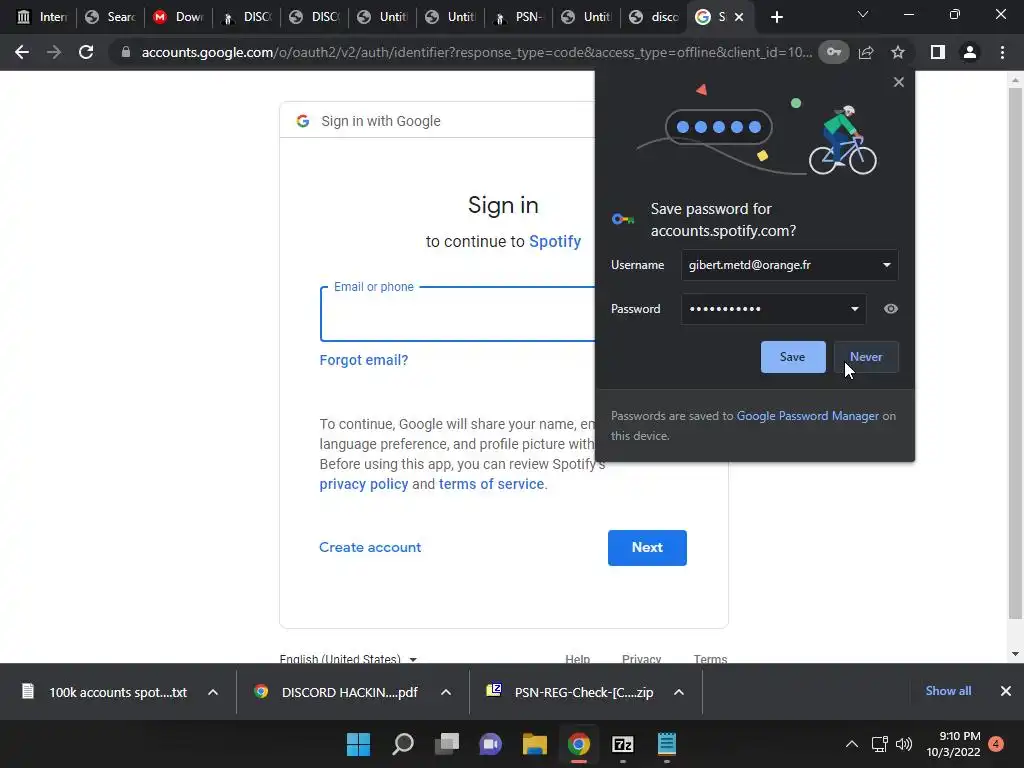Screen dimensions: 1024x768
Task: Open the privacy policy link
Action: tap(364, 485)
